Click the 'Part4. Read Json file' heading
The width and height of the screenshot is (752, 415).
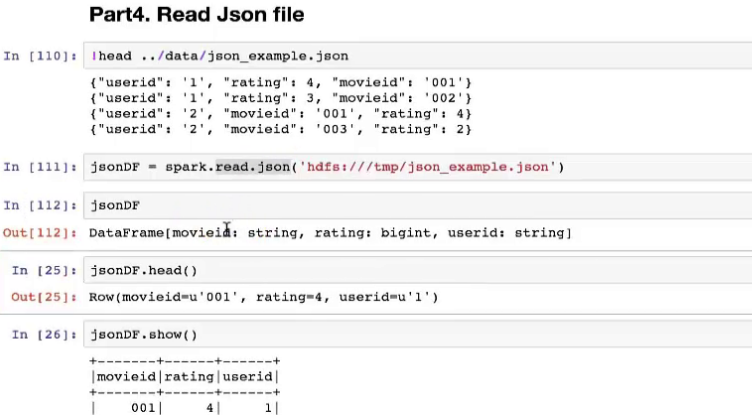click(x=197, y=14)
